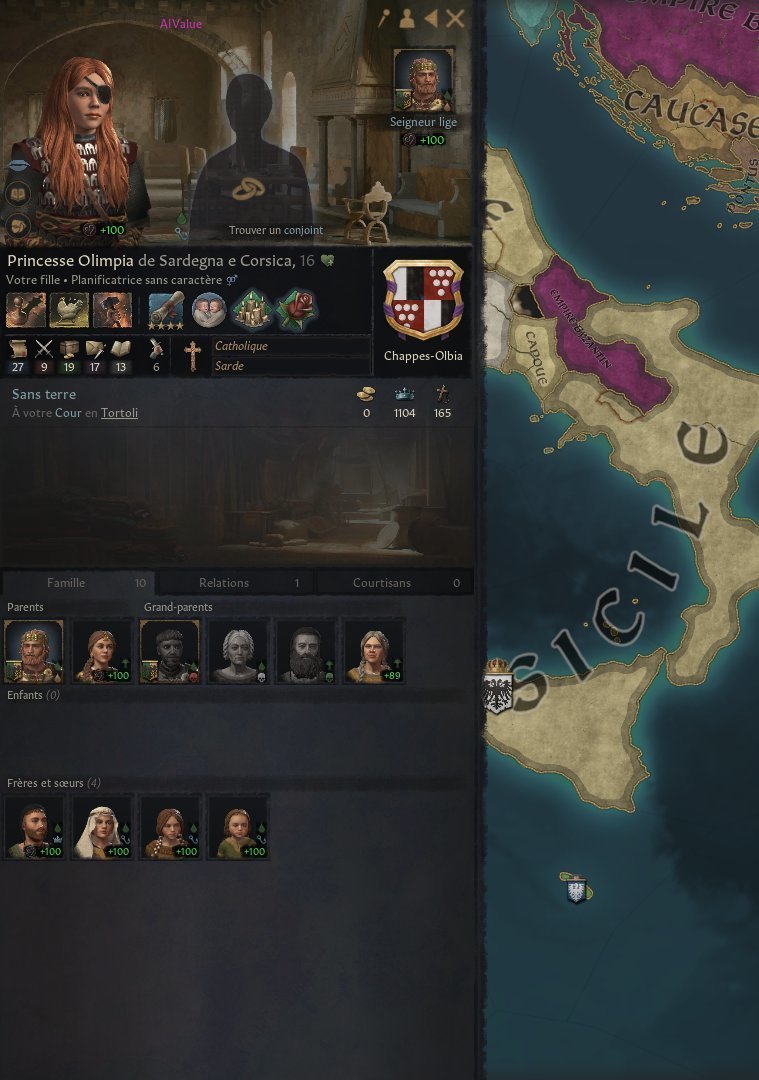Viewport: 759px width, 1080px height.
Task: Select the white-veiled sibling portrait
Action: point(102,827)
